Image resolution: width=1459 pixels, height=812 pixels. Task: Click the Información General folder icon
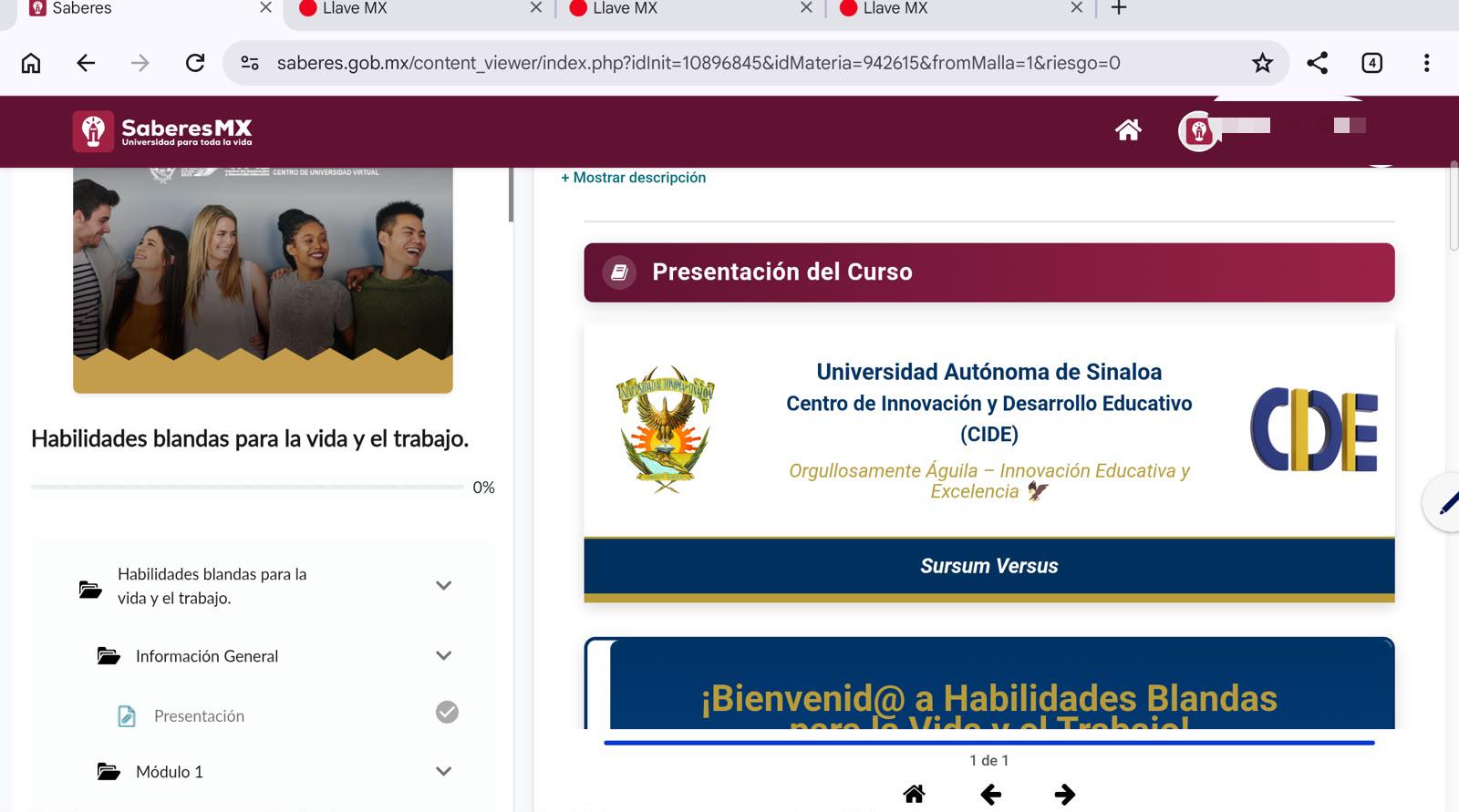(109, 656)
